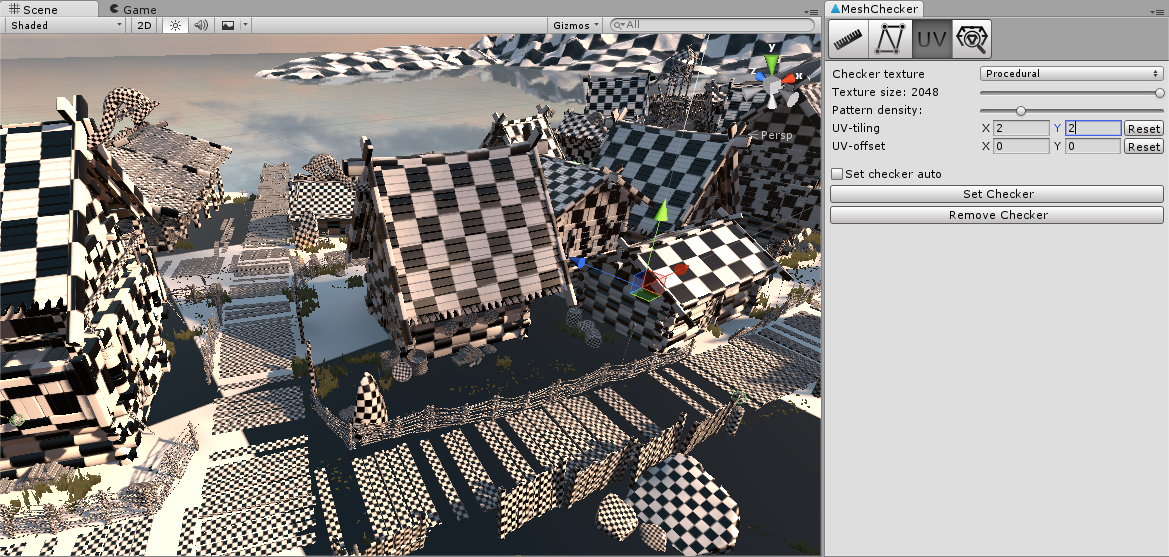
Task: Open Checker texture Procedural dropdown
Action: 1071,74
